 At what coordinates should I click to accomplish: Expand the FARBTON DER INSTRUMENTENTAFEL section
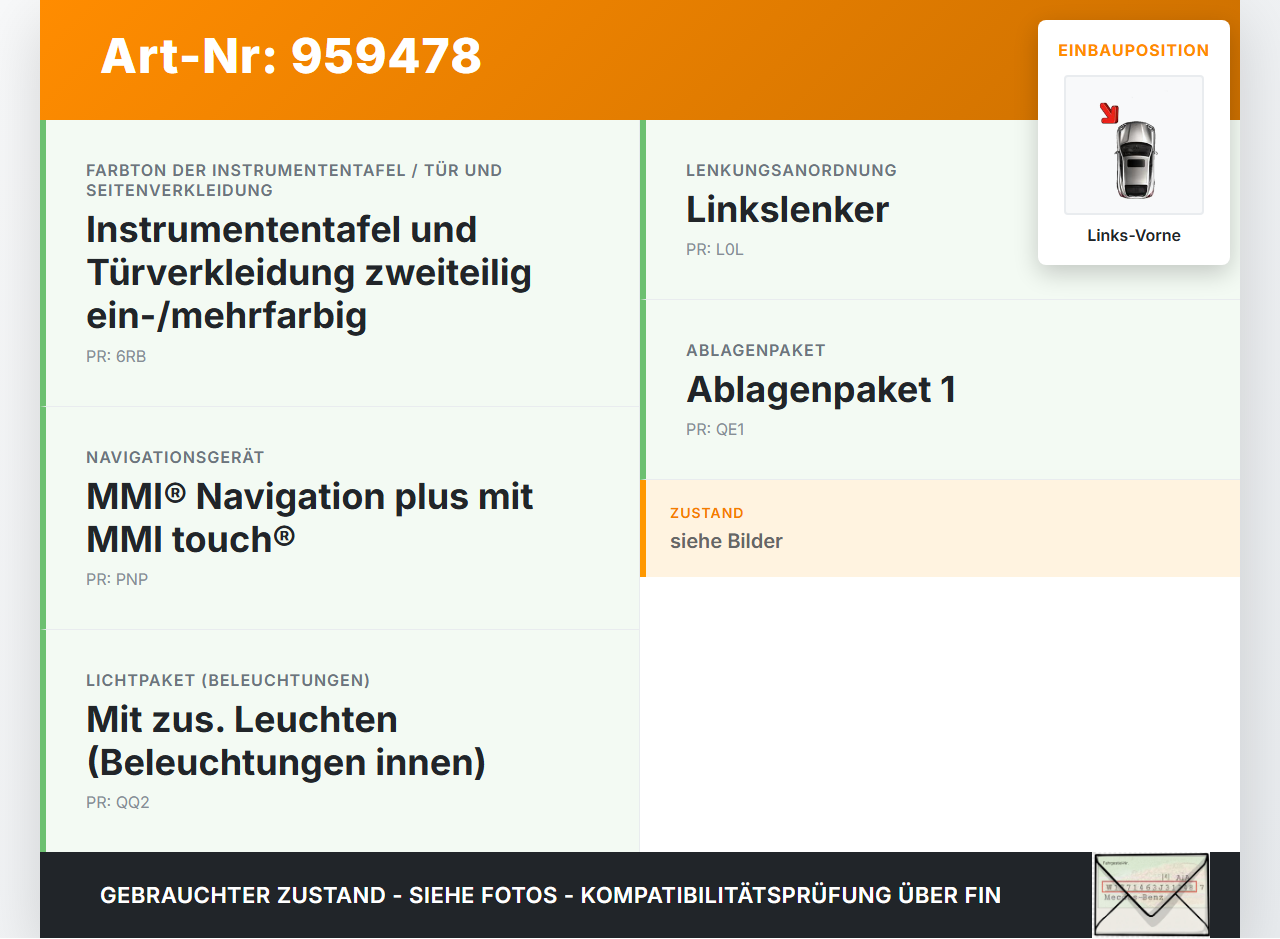coord(294,180)
